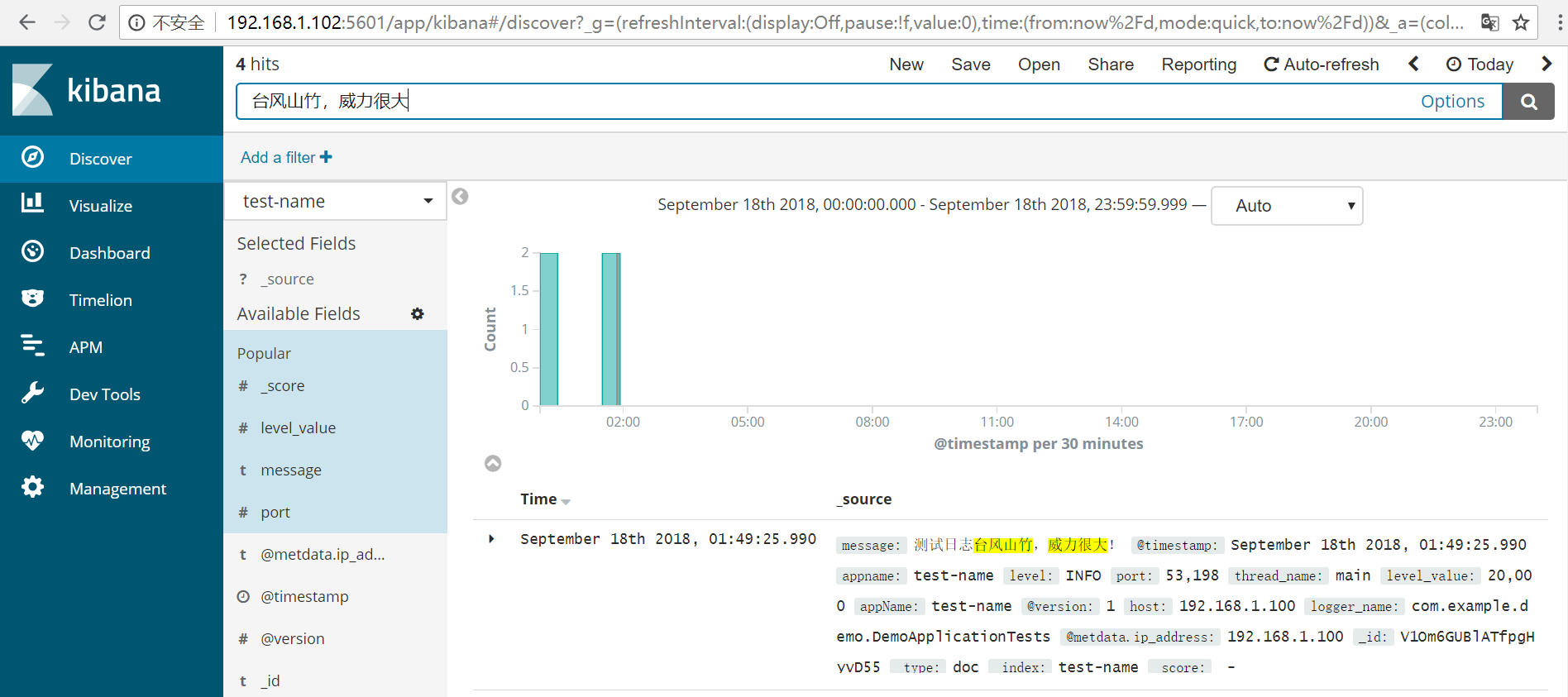1568x697 pixels.
Task: Reload the page in browser
Action: 97,22
